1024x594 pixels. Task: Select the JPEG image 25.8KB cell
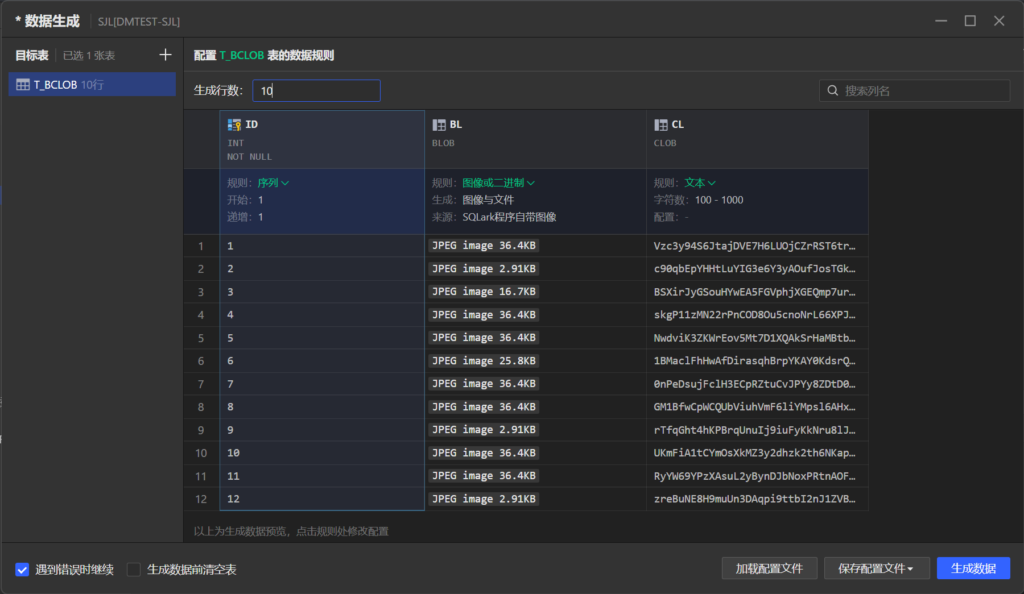483,361
